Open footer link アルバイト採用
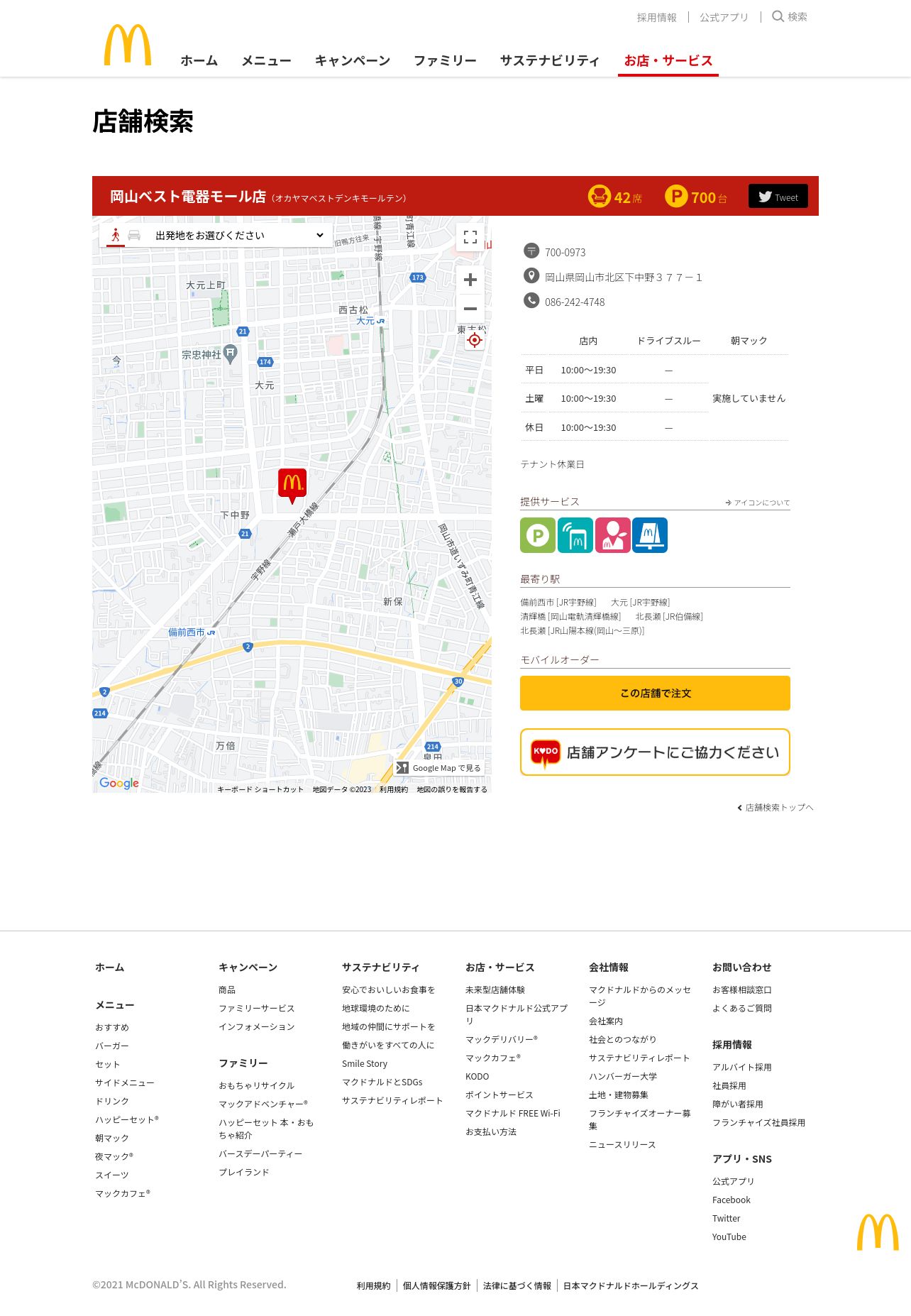The image size is (911, 1316). [x=742, y=1067]
